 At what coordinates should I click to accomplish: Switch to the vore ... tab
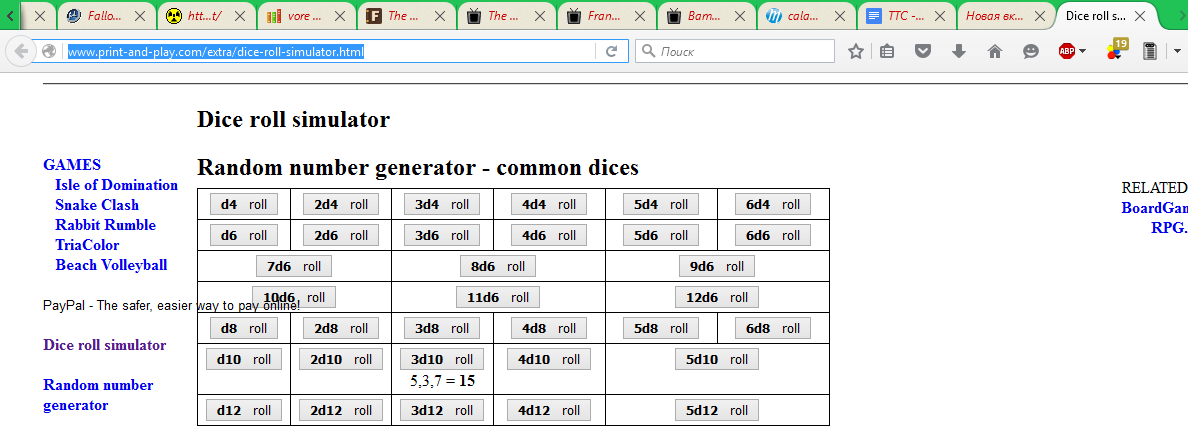tap(304, 15)
